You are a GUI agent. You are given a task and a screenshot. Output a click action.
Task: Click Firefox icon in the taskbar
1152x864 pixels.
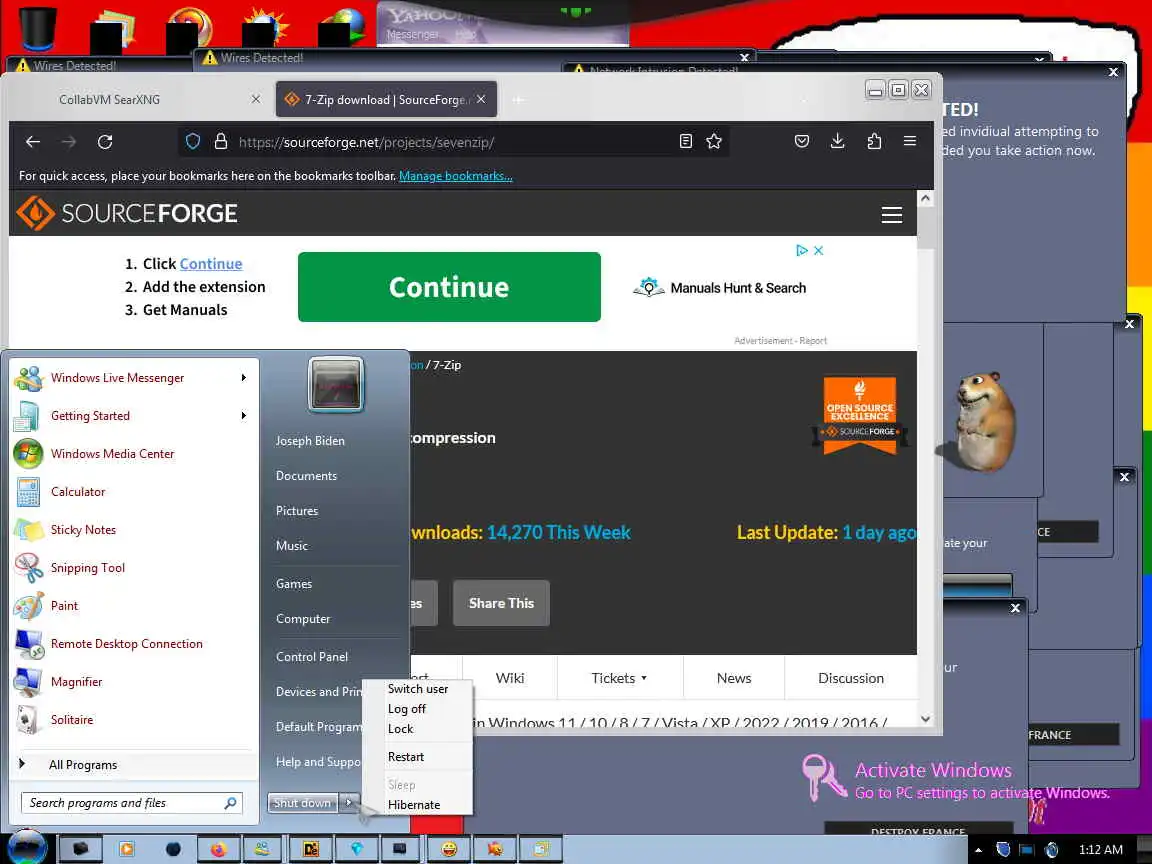(218, 849)
